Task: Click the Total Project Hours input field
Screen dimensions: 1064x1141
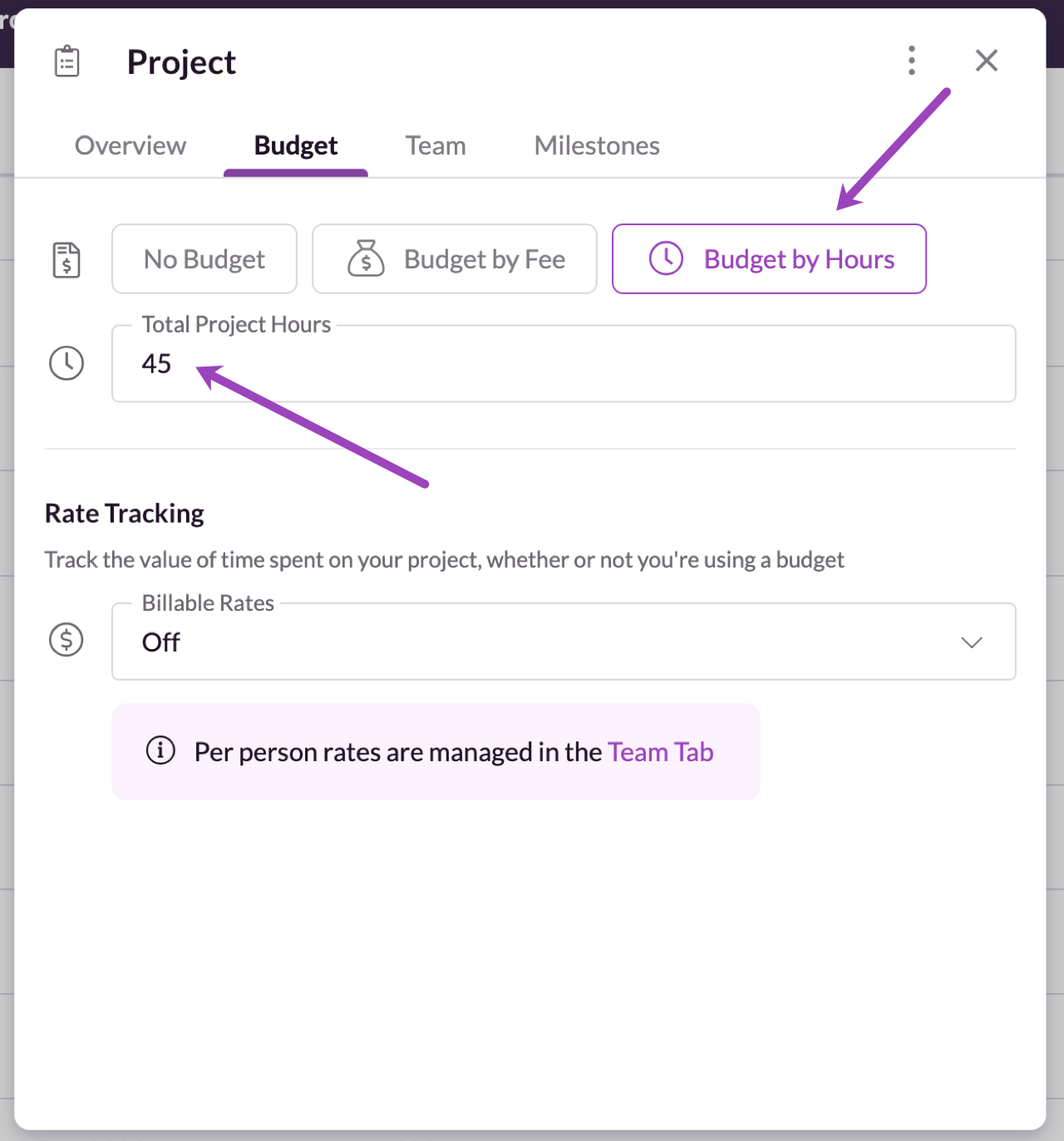Action: pyautogui.click(x=564, y=364)
